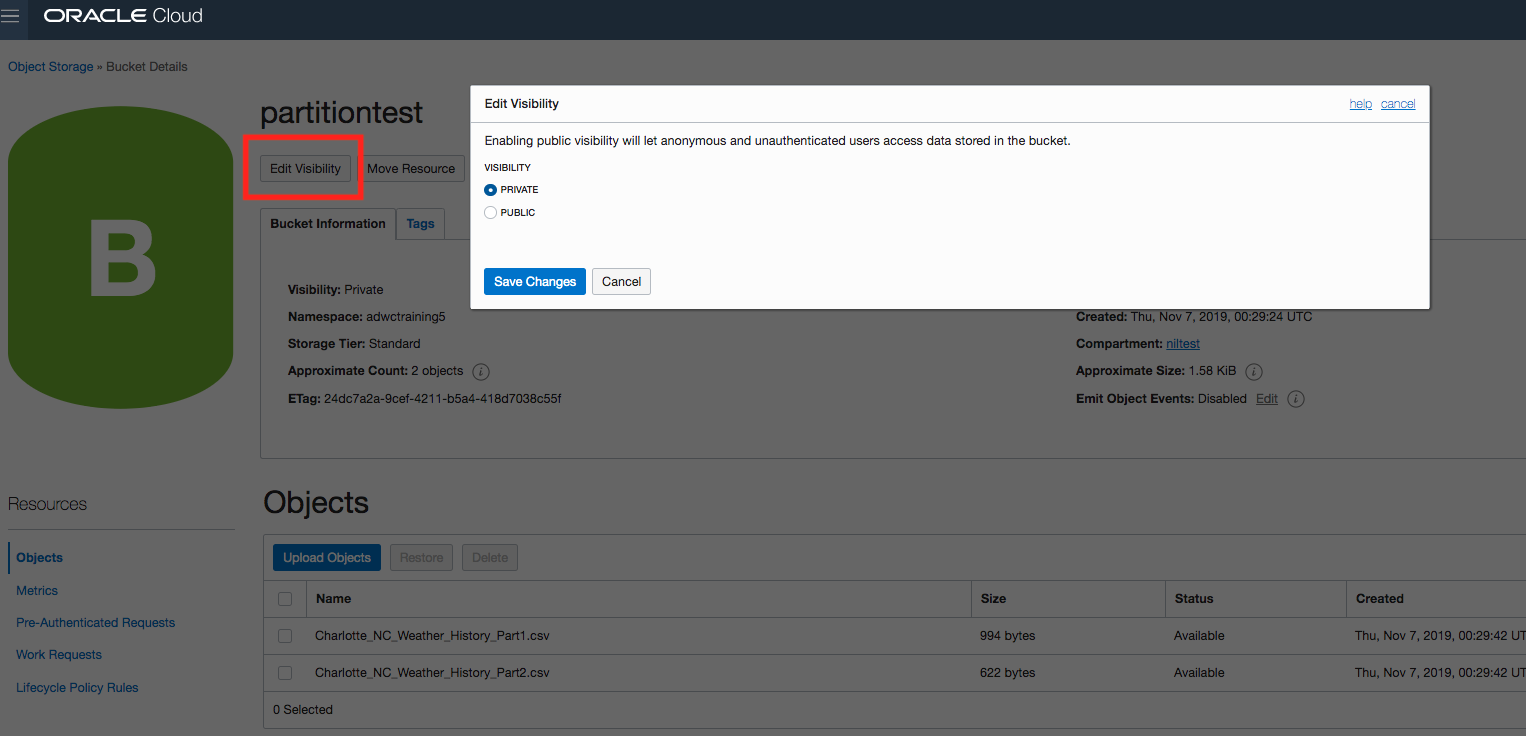The height and width of the screenshot is (736, 1526).
Task: Click the Upload Objects button
Action: [326, 558]
